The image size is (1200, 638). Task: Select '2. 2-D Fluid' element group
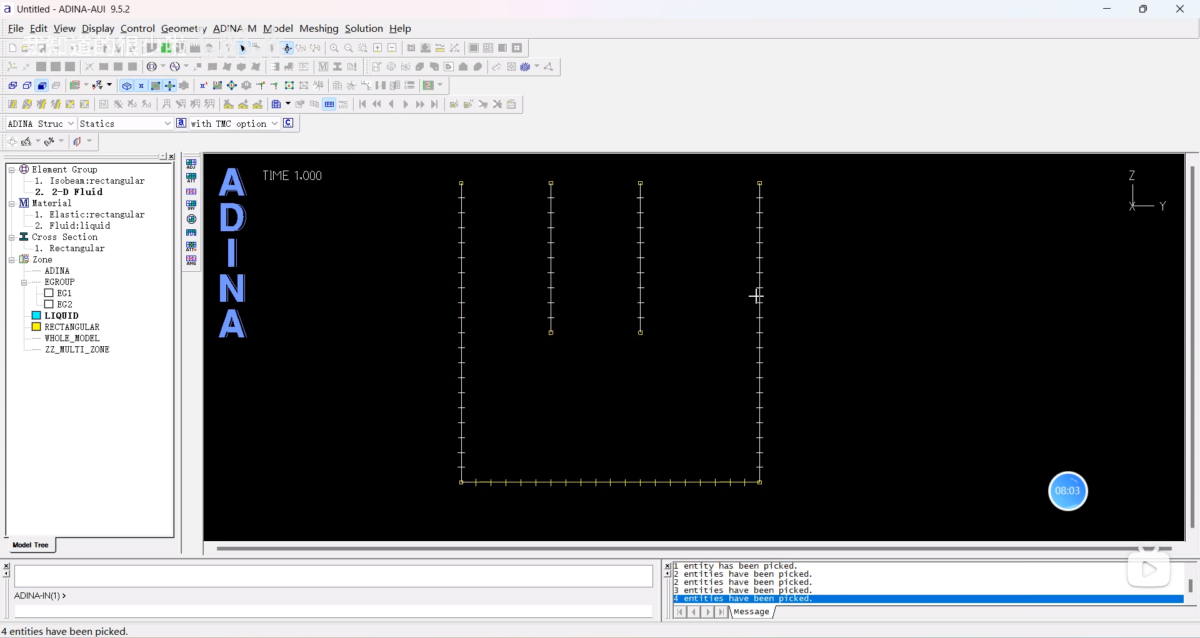68,192
